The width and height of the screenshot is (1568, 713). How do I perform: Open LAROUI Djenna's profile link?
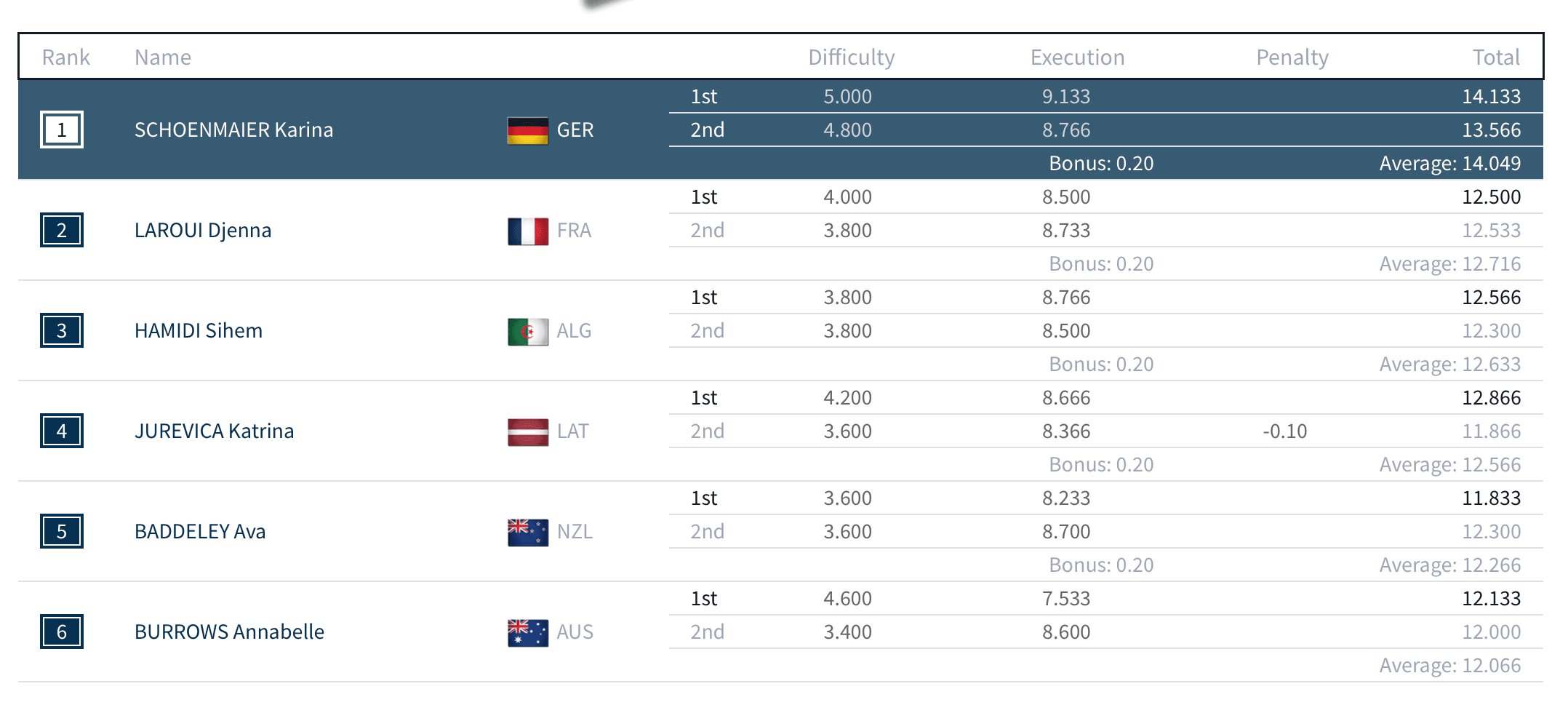[x=203, y=230]
